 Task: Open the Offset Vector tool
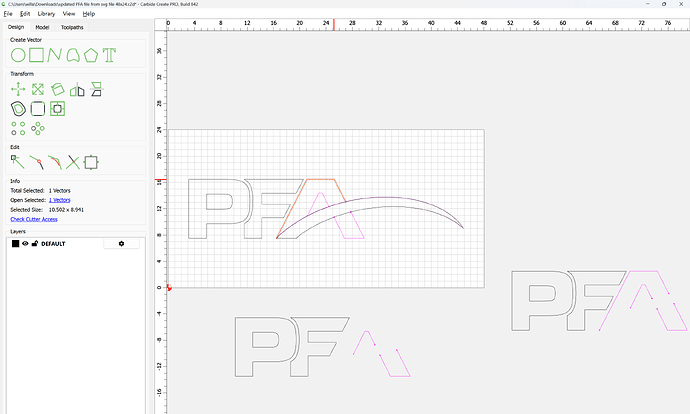[x=17, y=108]
